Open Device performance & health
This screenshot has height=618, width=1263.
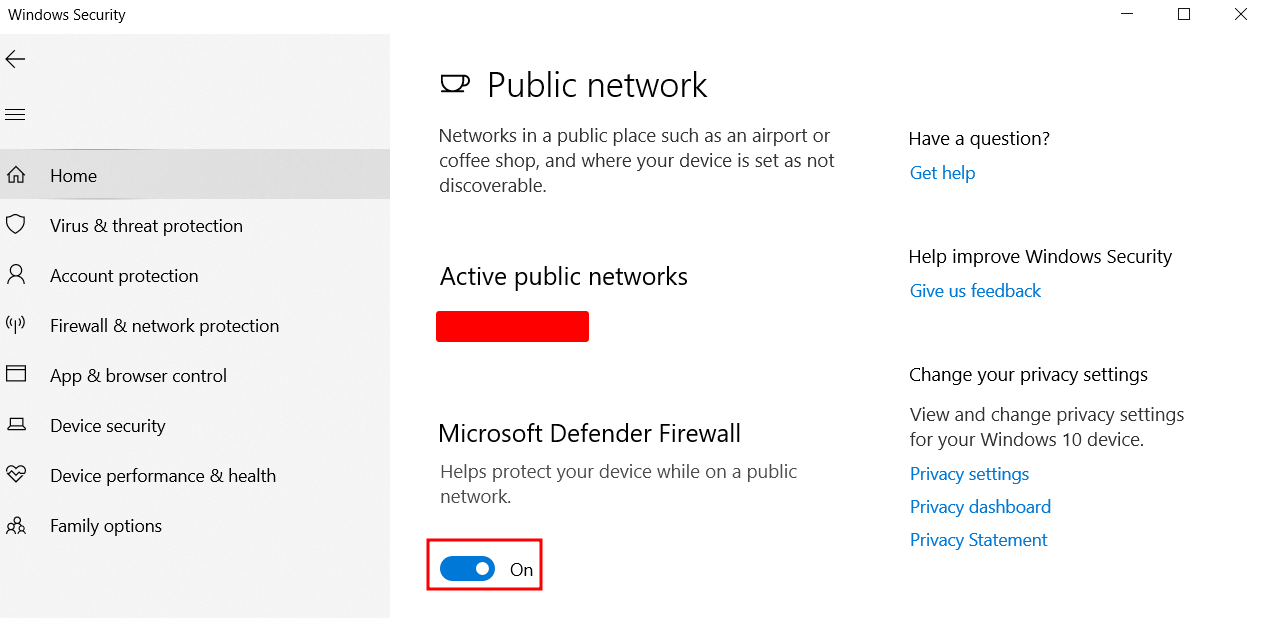click(x=163, y=475)
